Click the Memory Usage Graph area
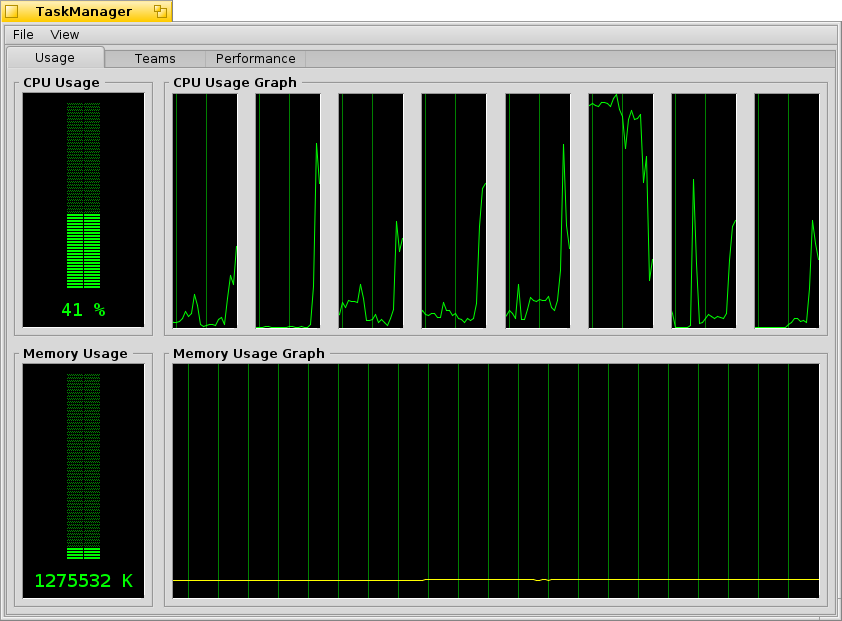The height and width of the screenshot is (621, 842). [x=496, y=481]
